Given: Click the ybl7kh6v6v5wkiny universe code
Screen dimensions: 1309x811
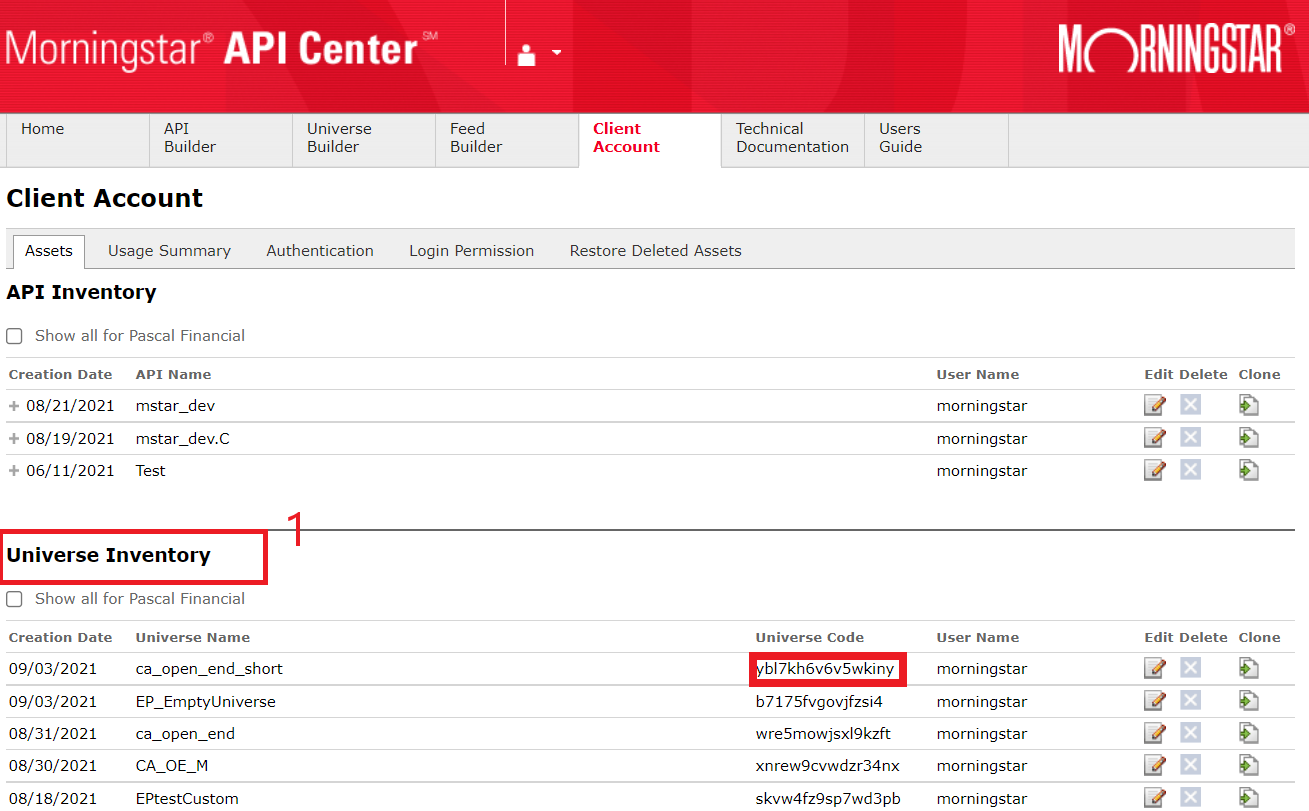Looking at the screenshot, I should pos(826,669).
